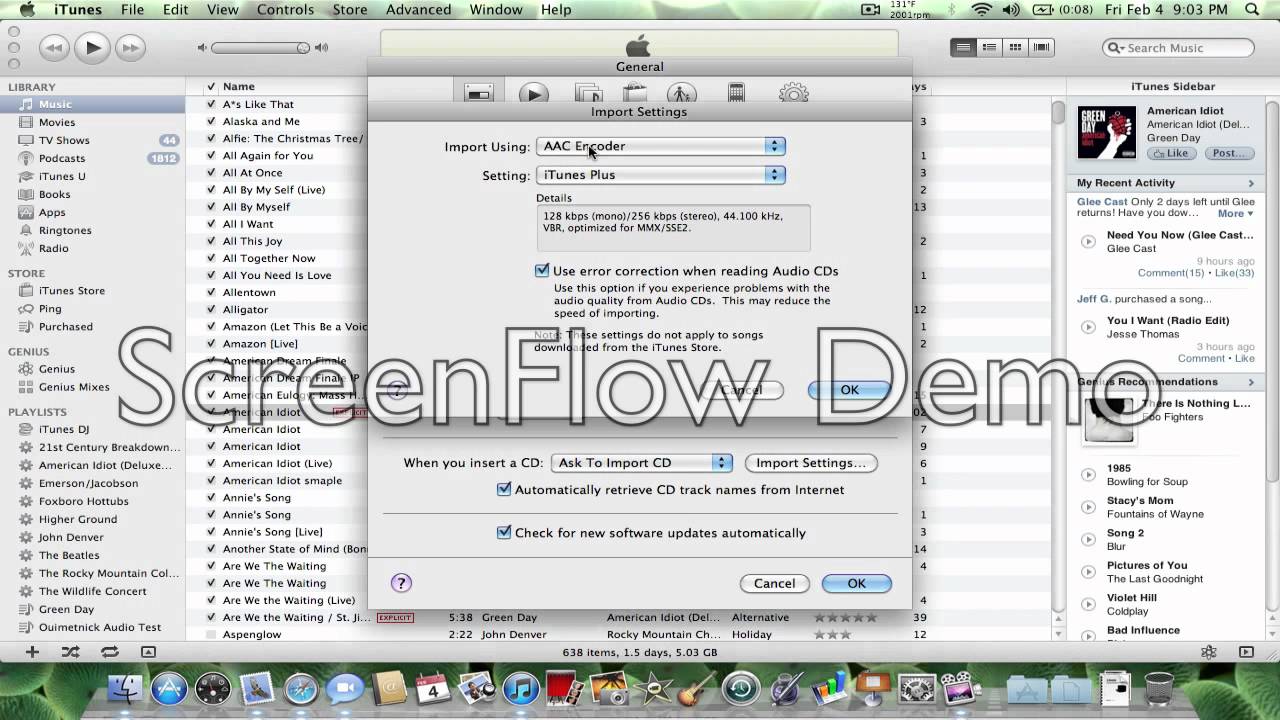Switch to grid view
Viewport: 1280px width, 720px height.
click(x=1015, y=48)
